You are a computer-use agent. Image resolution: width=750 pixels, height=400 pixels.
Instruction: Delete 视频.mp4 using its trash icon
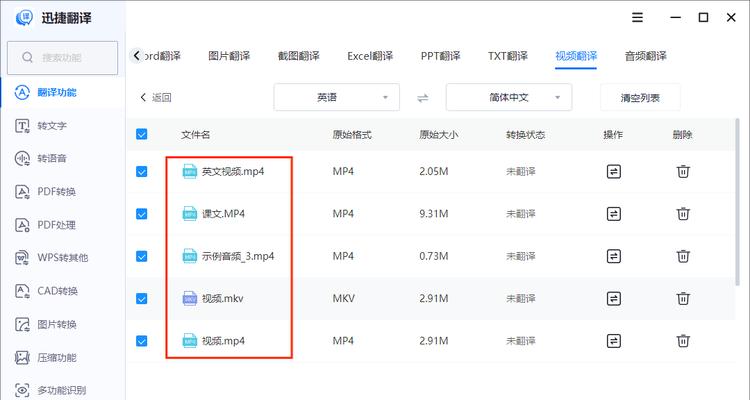(683, 341)
